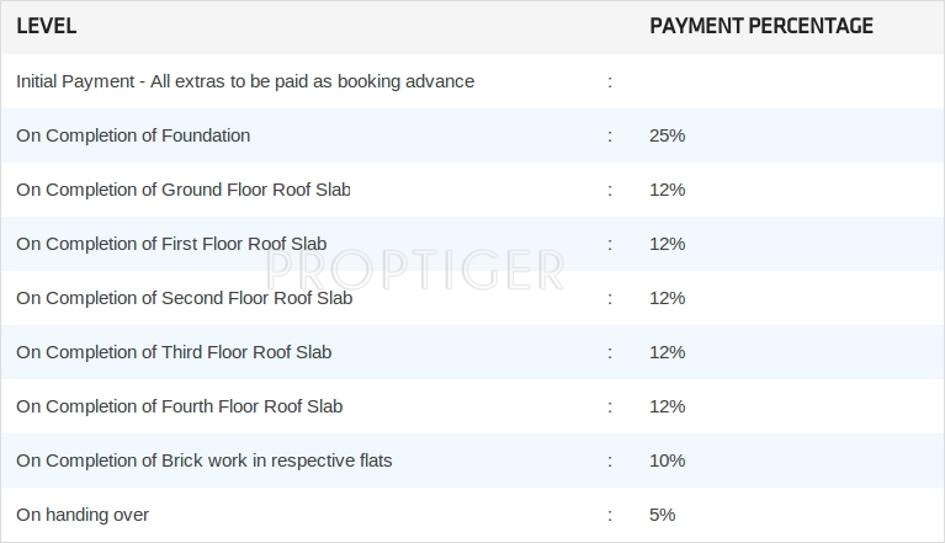
Task: Click the First Floor Roof Slab row label
Action: (171, 243)
